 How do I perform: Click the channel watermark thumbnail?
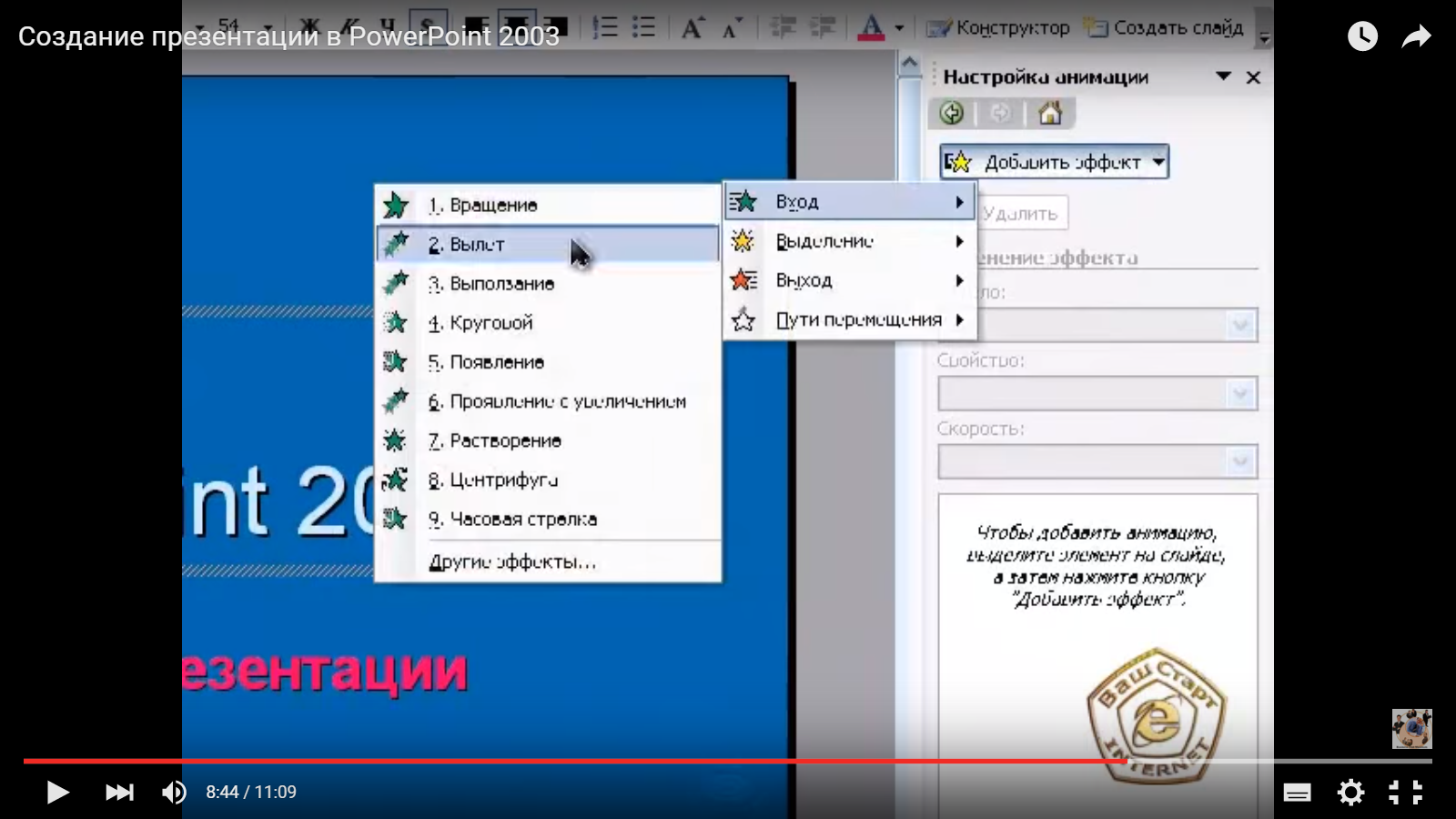pyautogui.click(x=1411, y=729)
